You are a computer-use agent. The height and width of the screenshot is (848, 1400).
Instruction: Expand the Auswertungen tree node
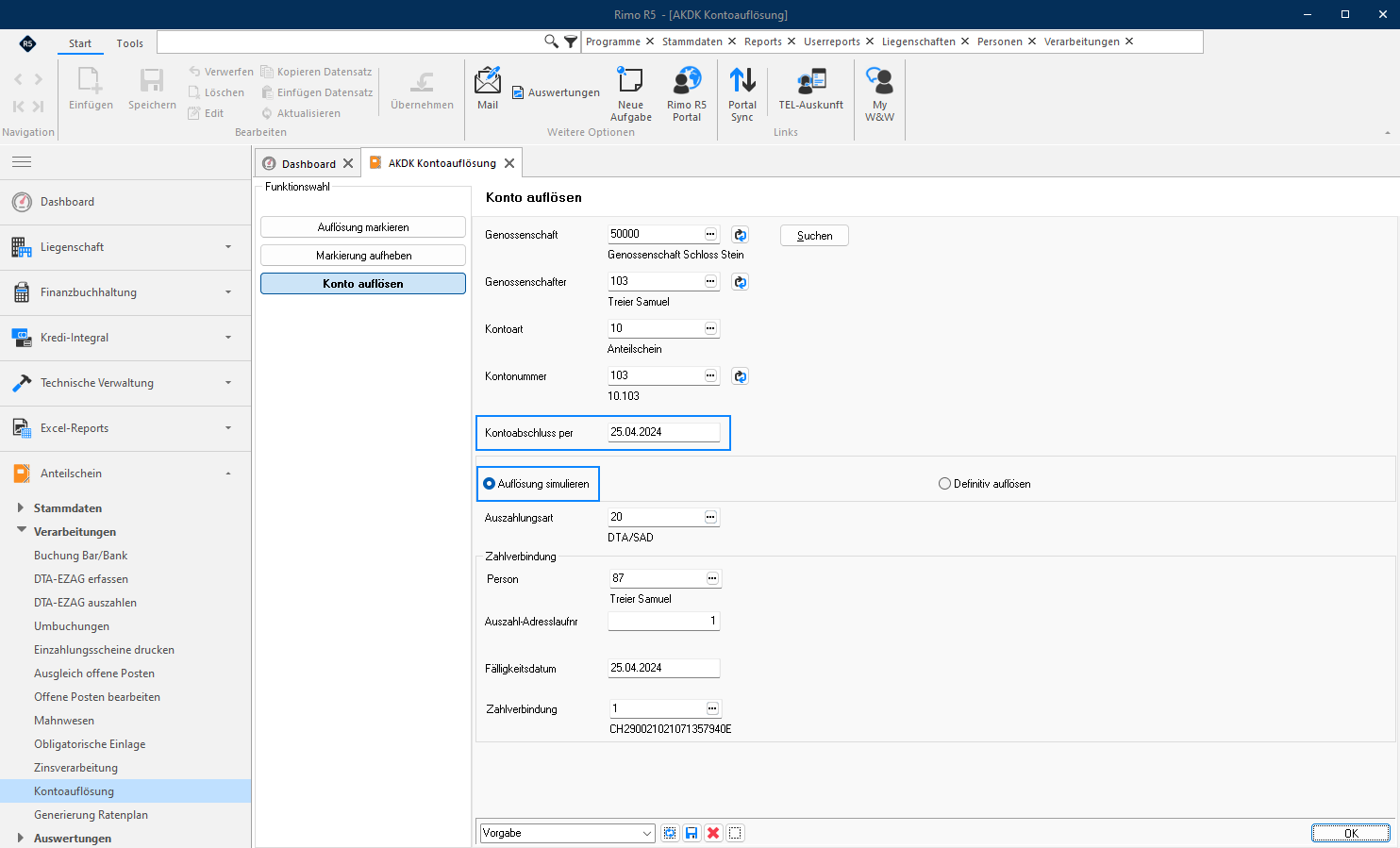(21, 838)
